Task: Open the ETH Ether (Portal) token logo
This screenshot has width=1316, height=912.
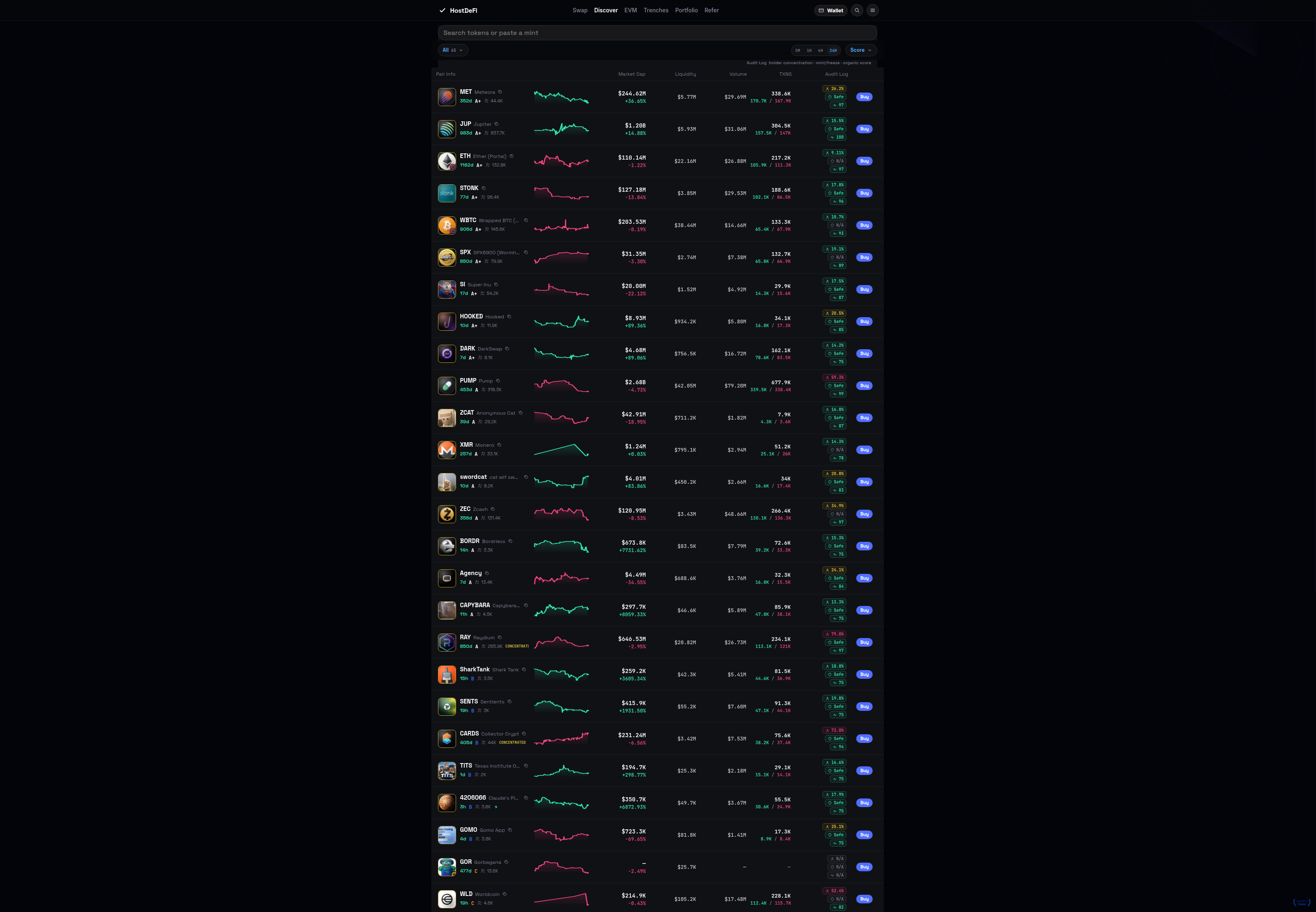Action: click(x=447, y=161)
